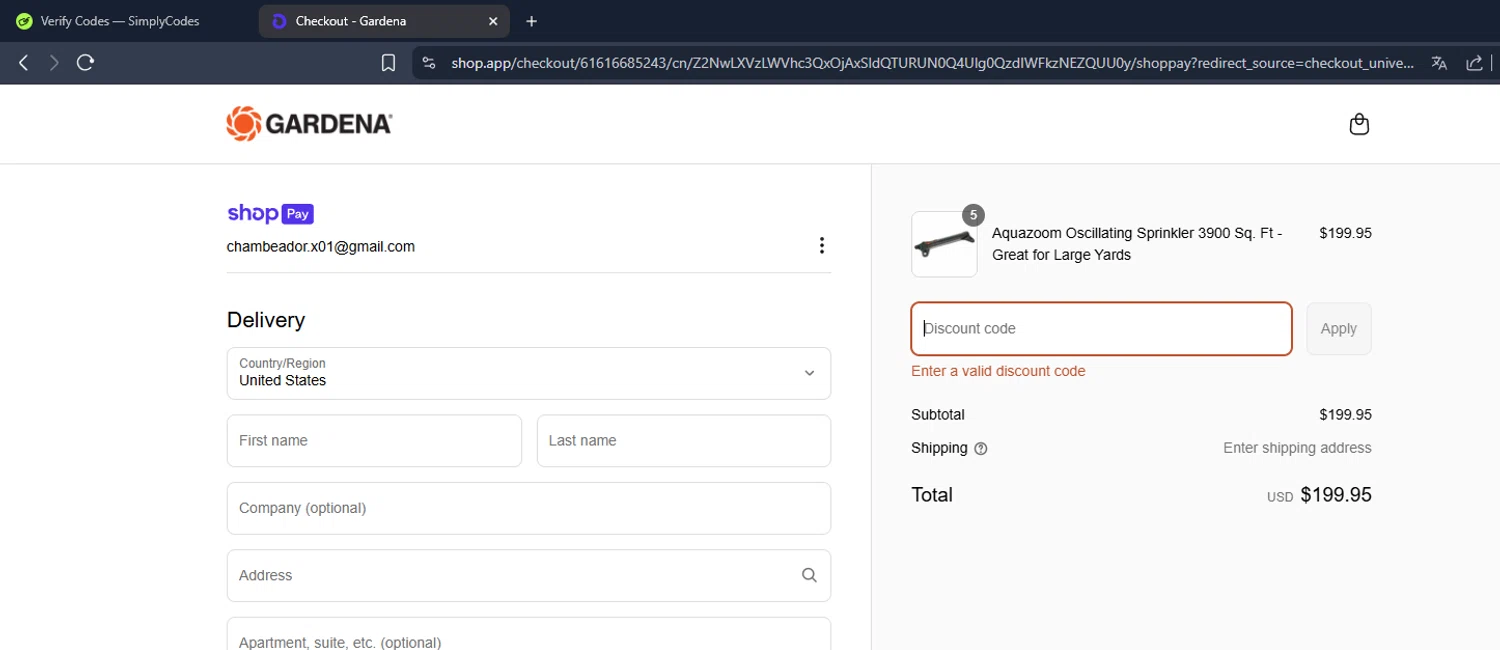Click the Company (optional) field

coord(529,508)
